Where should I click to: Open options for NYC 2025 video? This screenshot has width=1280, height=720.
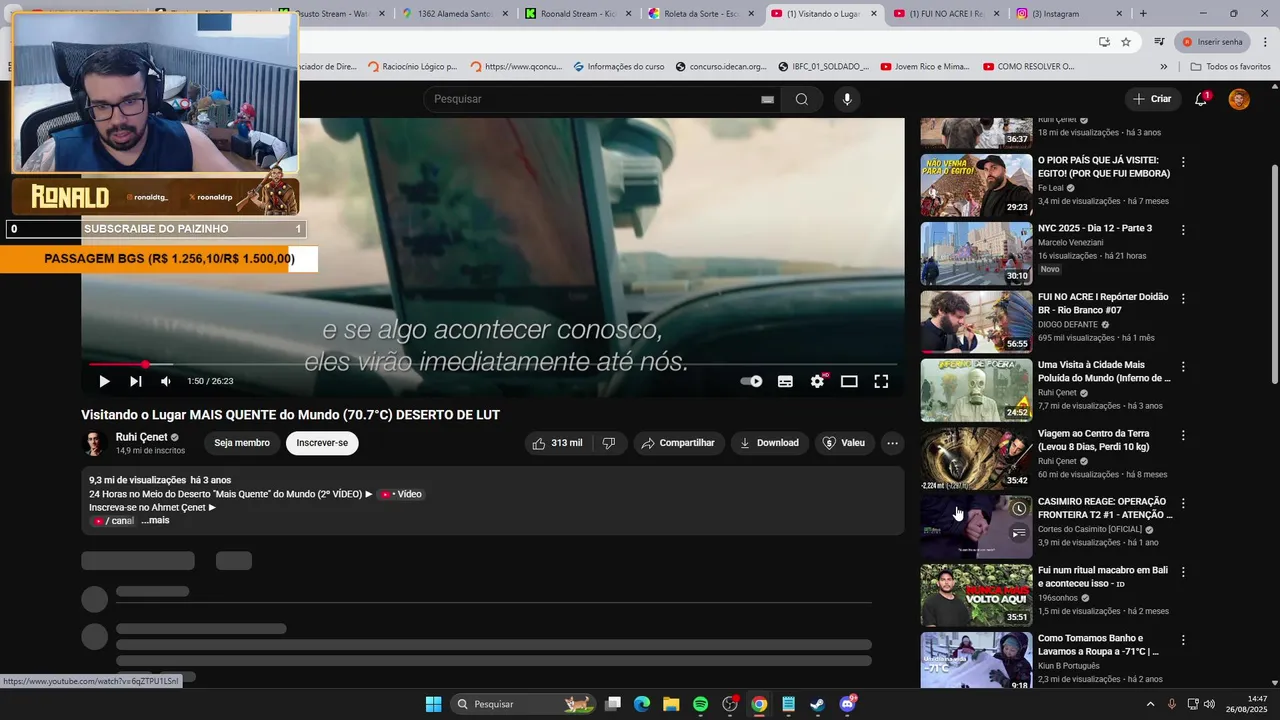click(1183, 230)
